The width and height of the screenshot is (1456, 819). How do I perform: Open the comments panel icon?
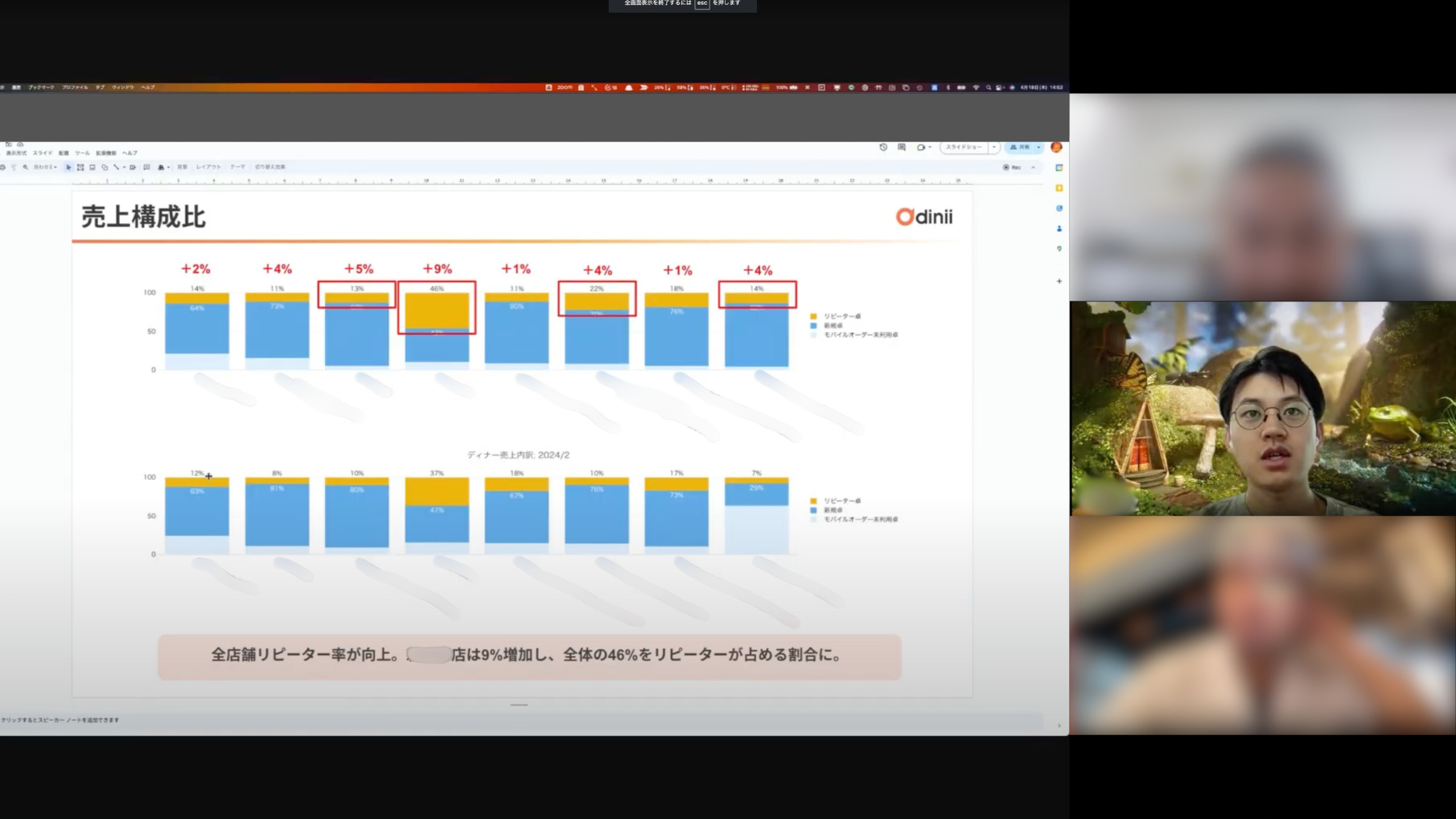(901, 147)
